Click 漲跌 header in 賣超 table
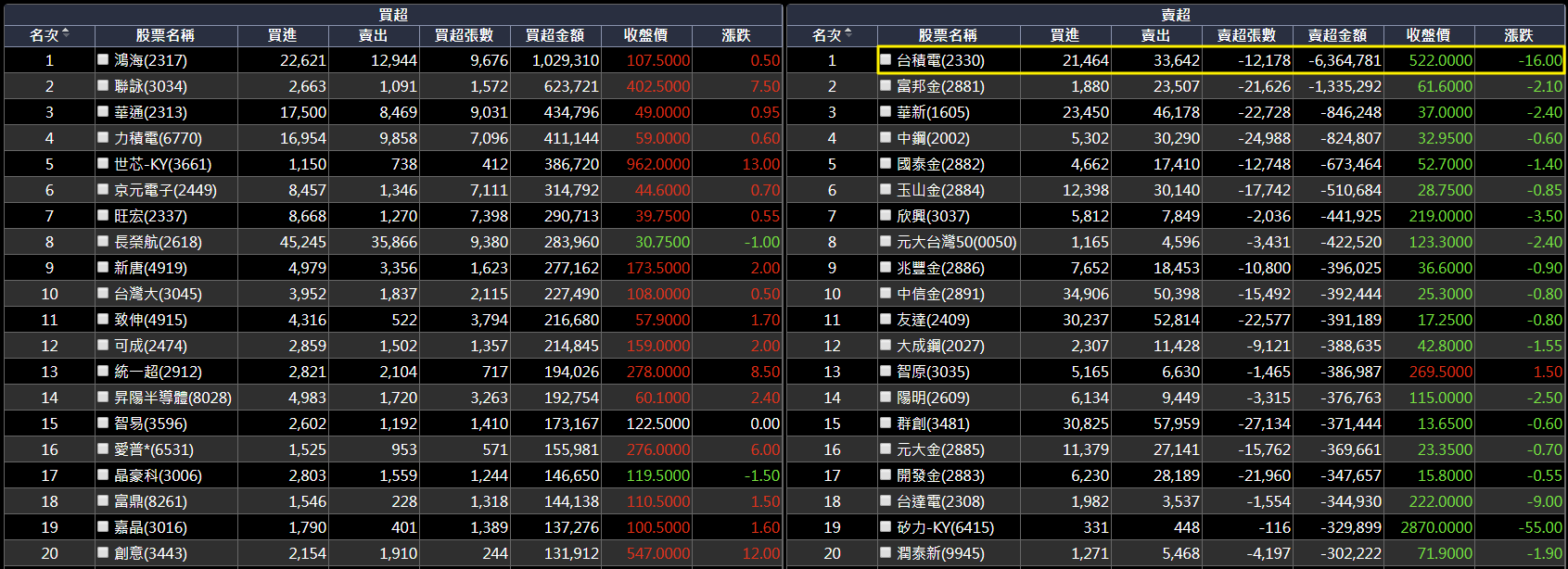Viewport: 1568px width, 569px height. click(1519, 35)
